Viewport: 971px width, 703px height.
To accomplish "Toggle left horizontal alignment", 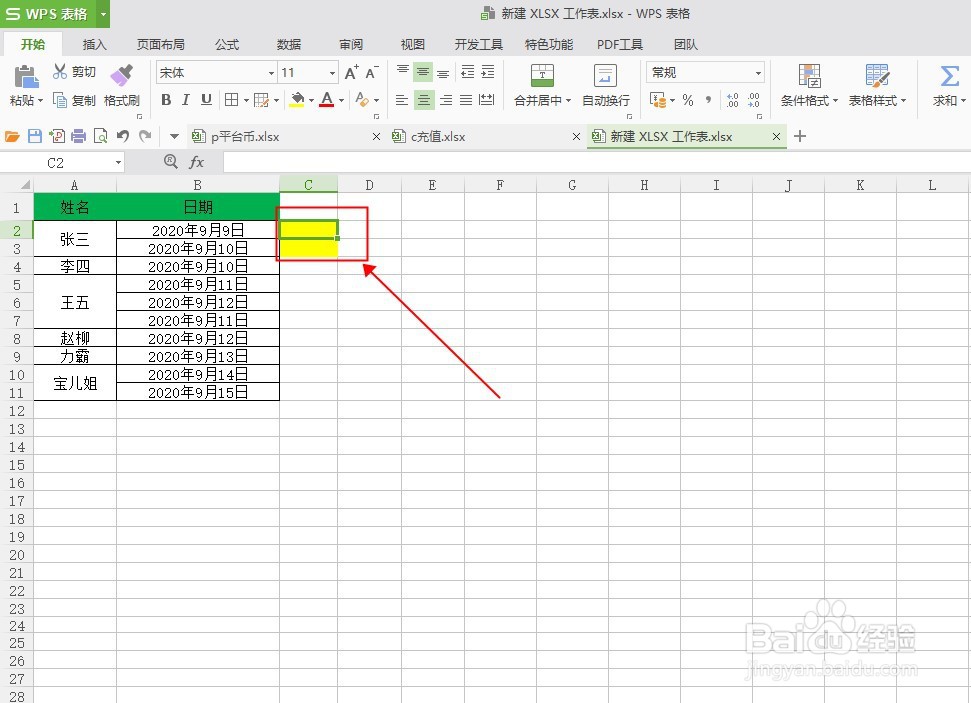I will tap(402, 100).
